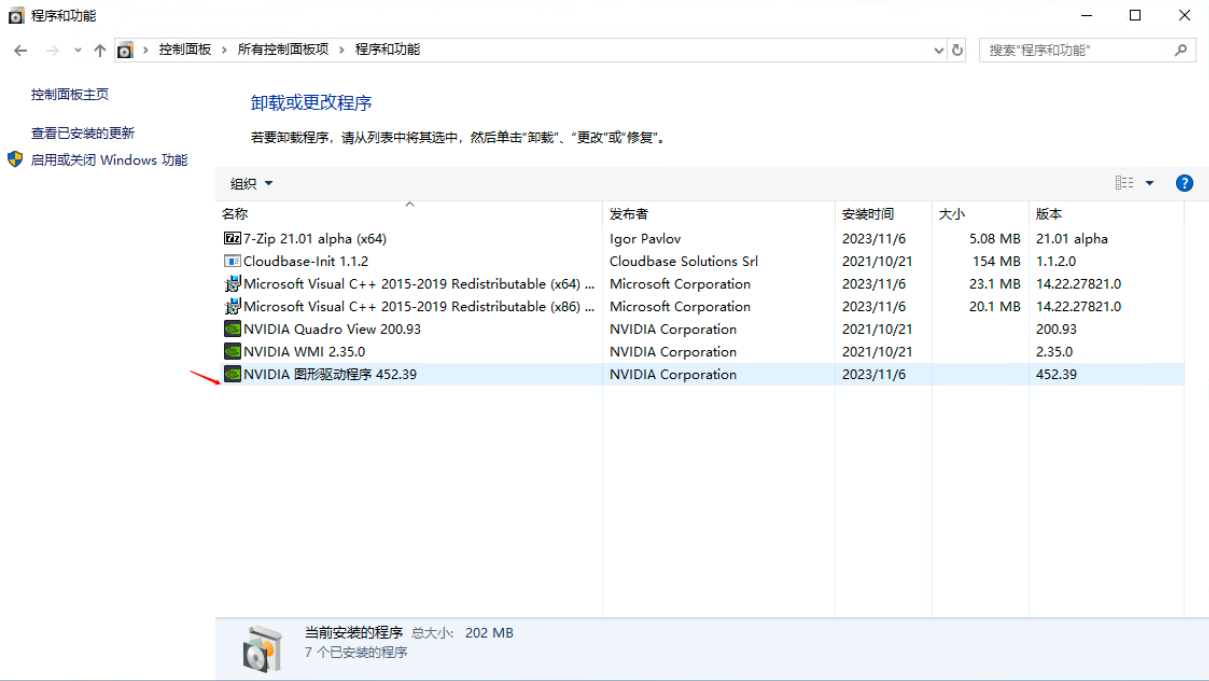Screen dimensions: 1209x681
Task: Click the NVIDIA Quadro View icon
Action: 232,329
